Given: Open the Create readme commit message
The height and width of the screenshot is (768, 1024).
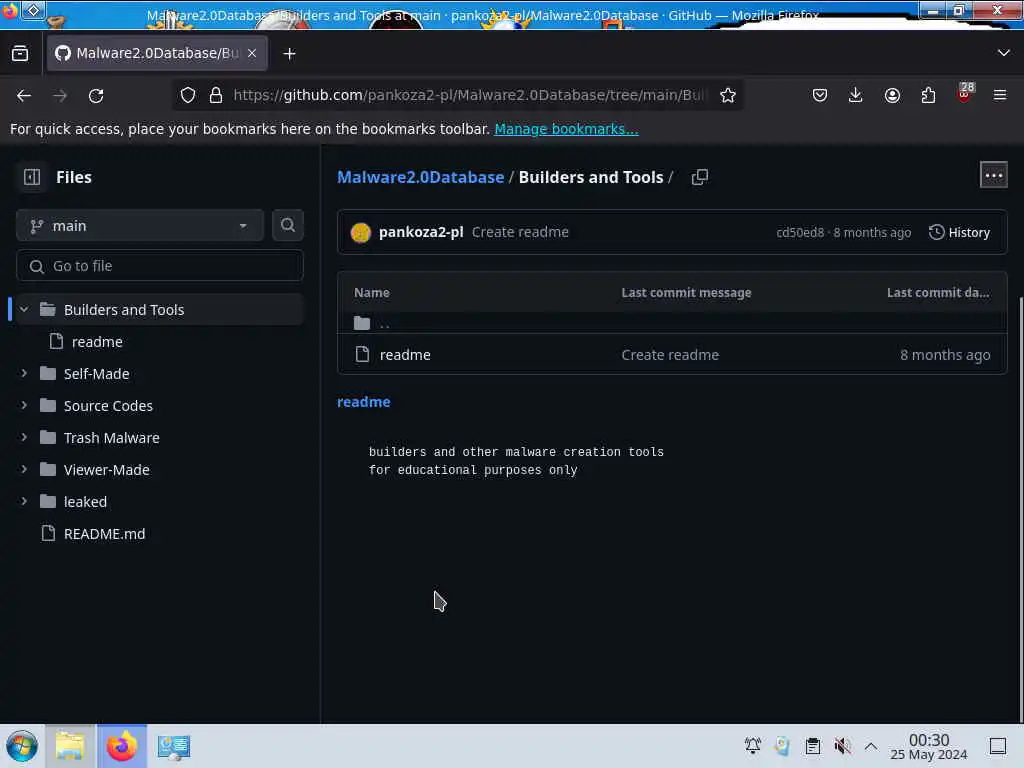Looking at the screenshot, I should pos(520,232).
